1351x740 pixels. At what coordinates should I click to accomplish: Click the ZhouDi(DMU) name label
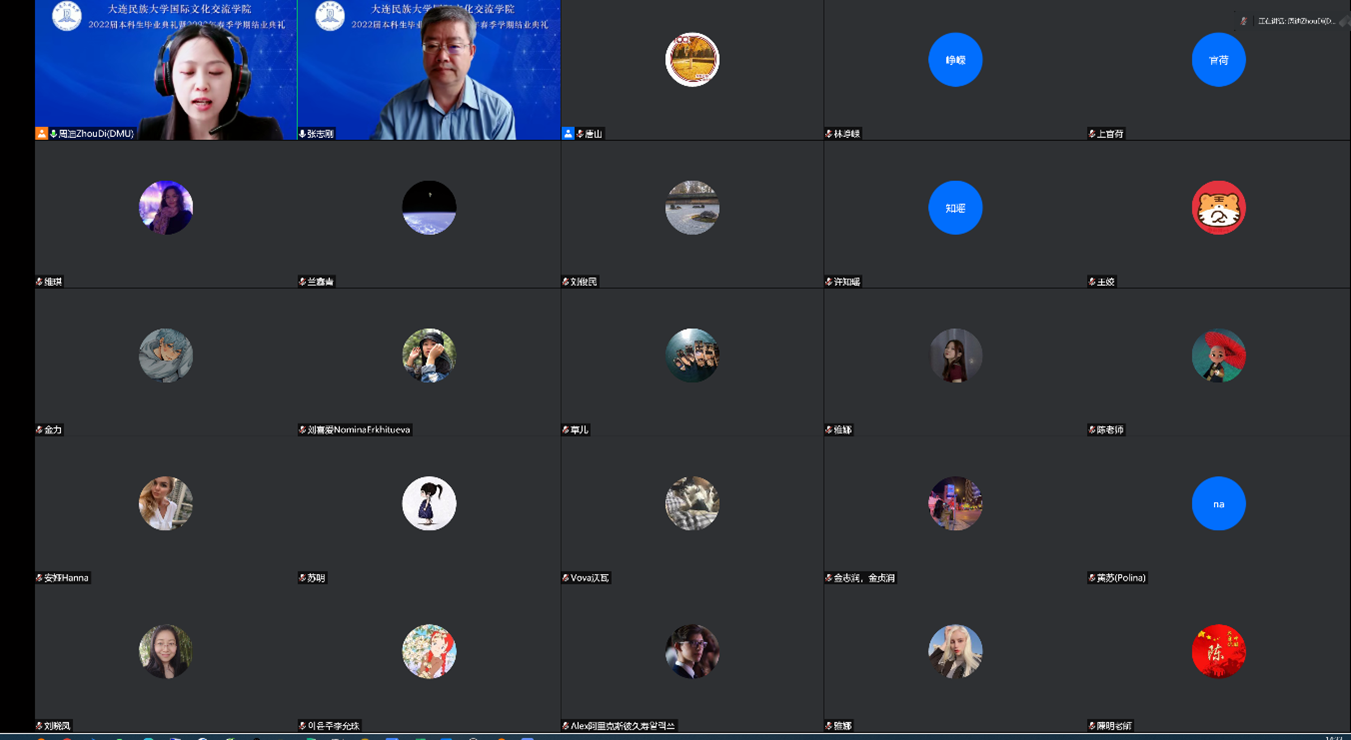point(96,133)
